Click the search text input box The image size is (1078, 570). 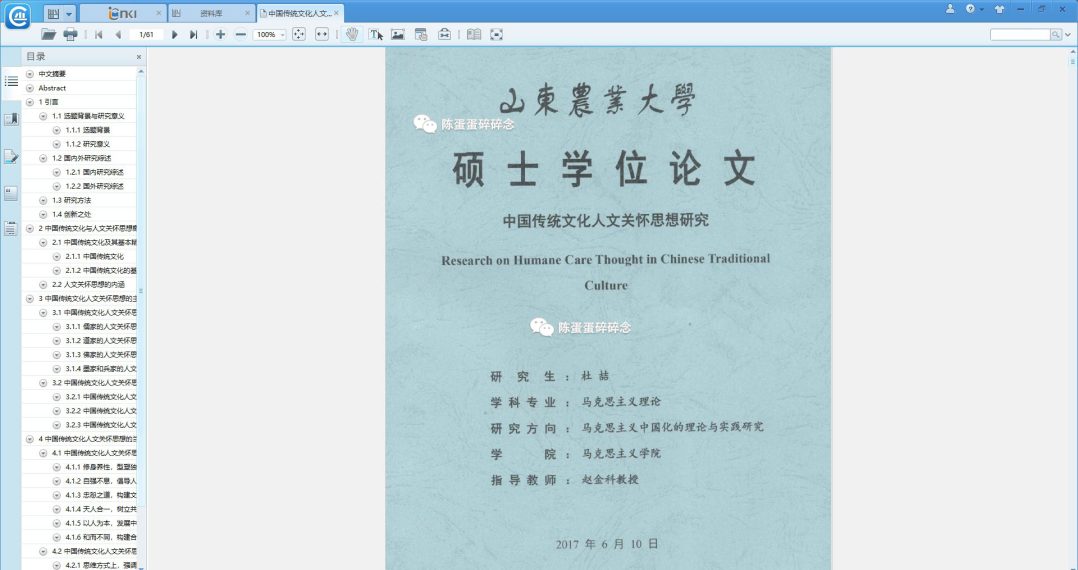tap(1020, 34)
